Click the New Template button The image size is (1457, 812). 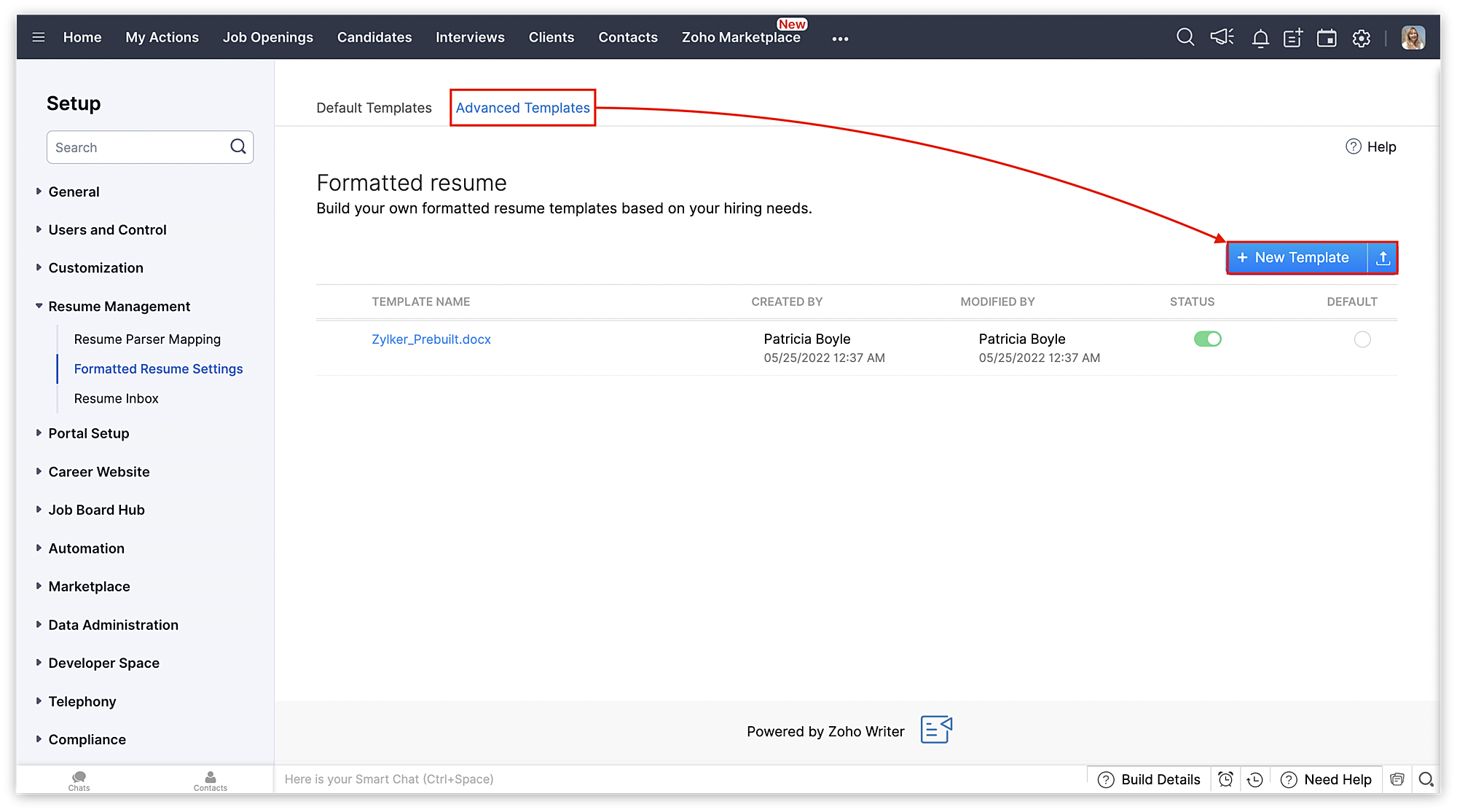coord(1297,258)
